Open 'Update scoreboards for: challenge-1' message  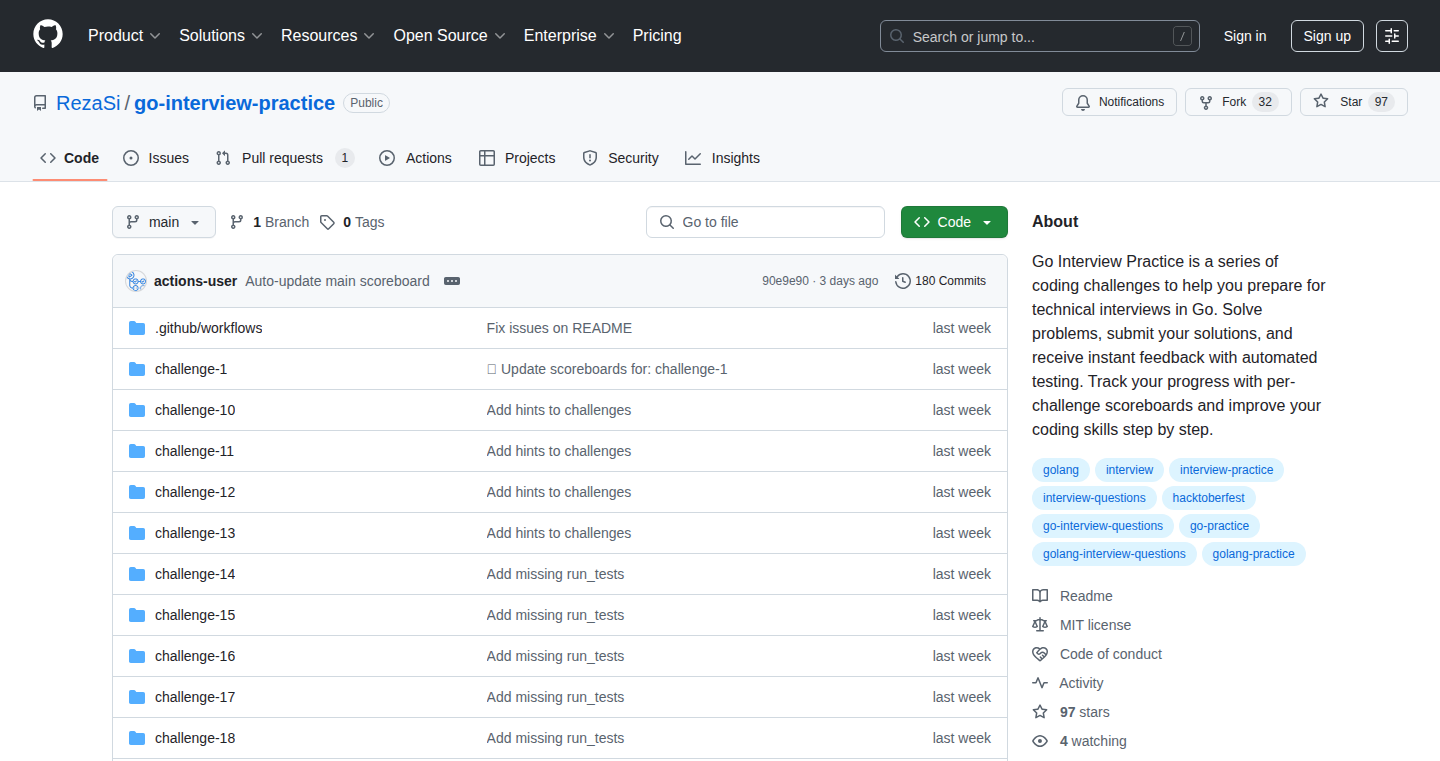(x=607, y=369)
